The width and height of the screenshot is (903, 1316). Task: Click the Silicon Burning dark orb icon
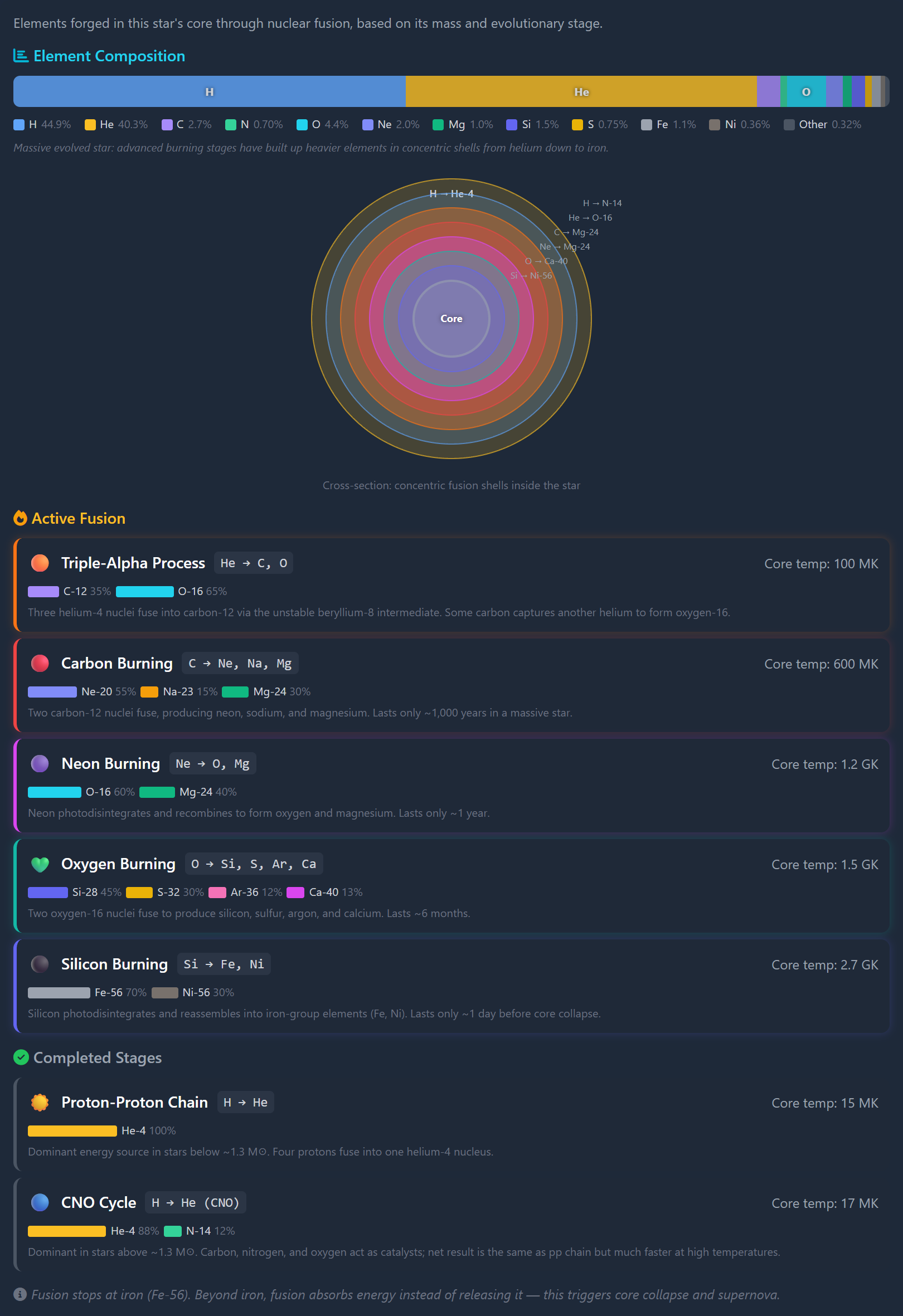(x=40, y=964)
